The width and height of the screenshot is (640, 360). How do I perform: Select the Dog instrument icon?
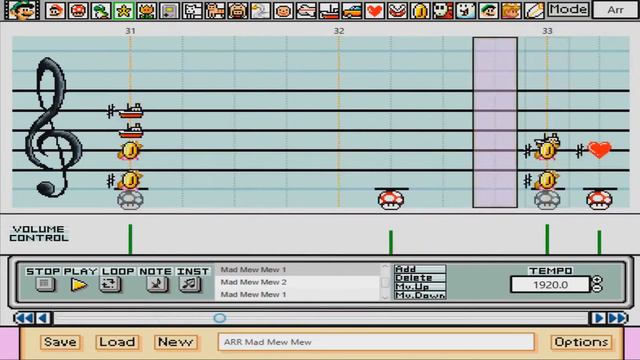click(x=192, y=10)
